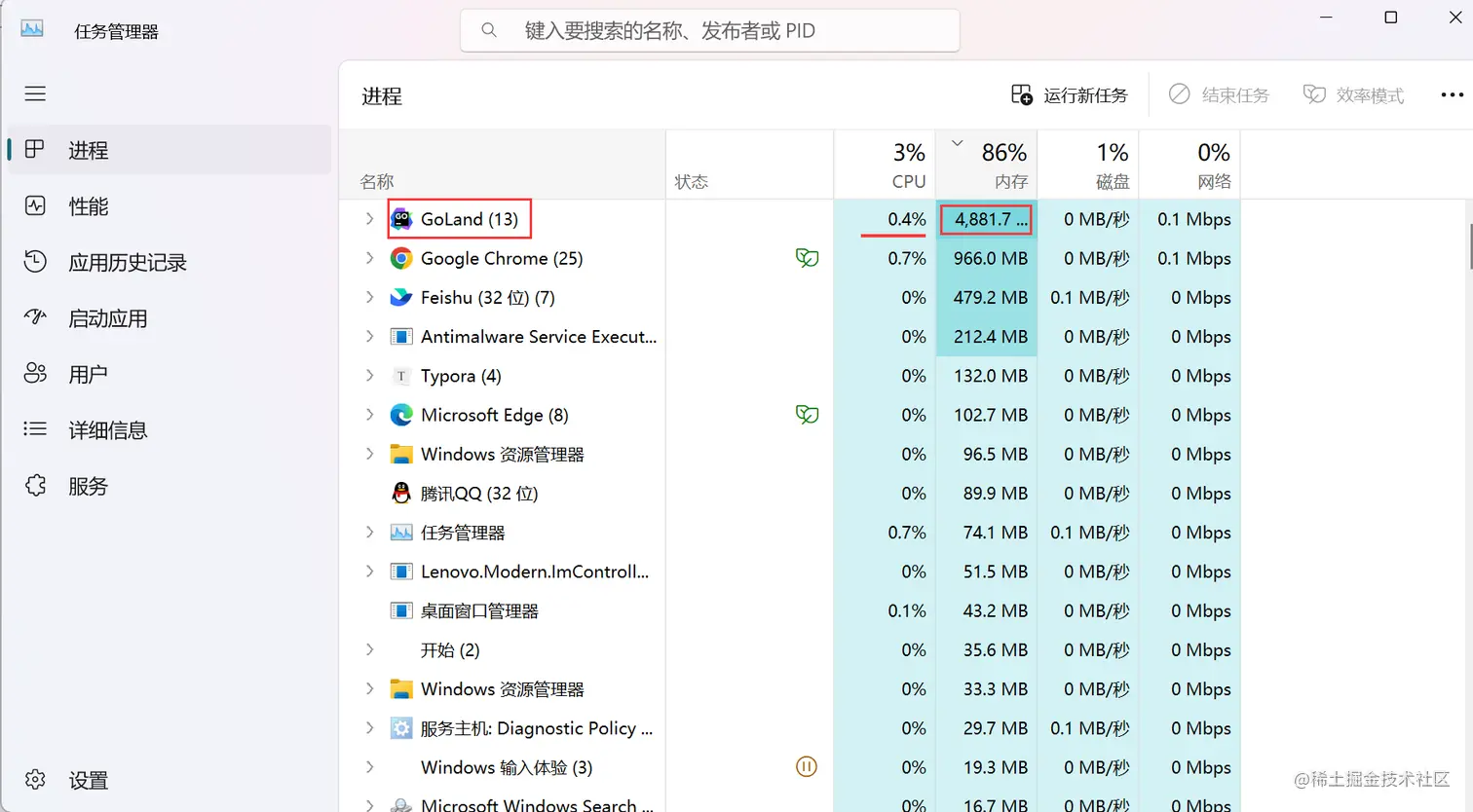Viewport: 1473px width, 812px height.
Task: Sort by the 状态 column header
Action: coord(750,165)
